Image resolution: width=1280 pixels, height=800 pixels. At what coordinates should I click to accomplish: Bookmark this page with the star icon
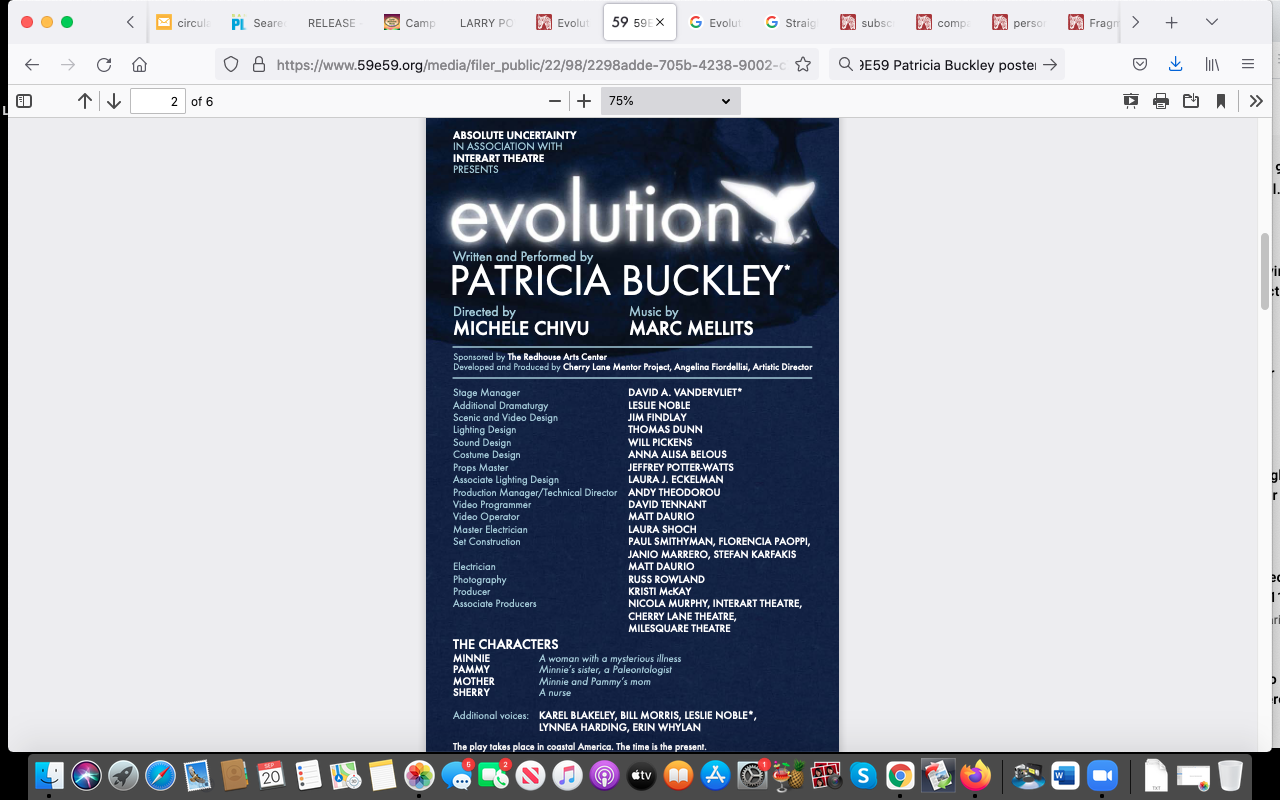802,64
